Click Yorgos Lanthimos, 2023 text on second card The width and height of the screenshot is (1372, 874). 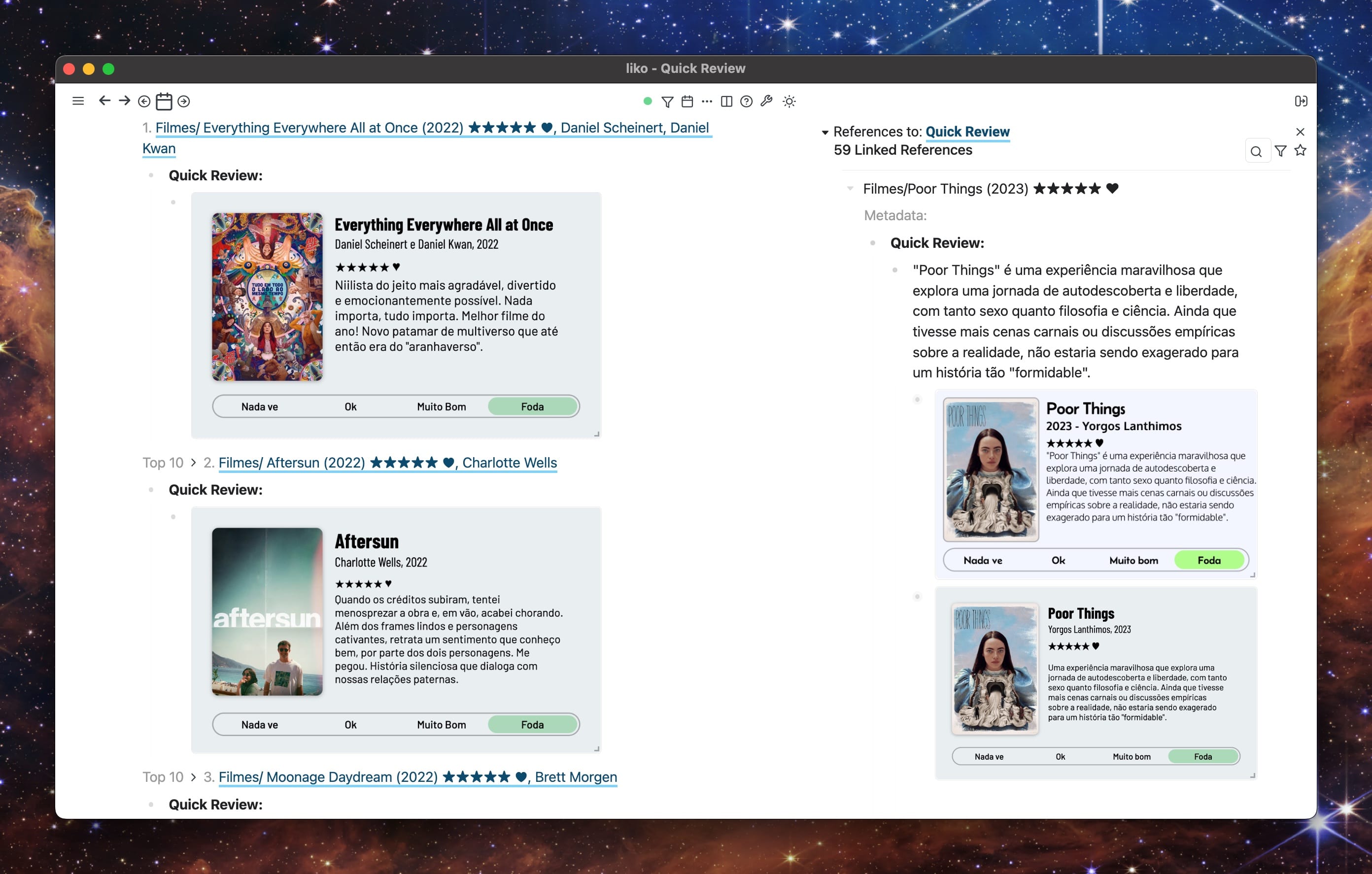point(1089,630)
